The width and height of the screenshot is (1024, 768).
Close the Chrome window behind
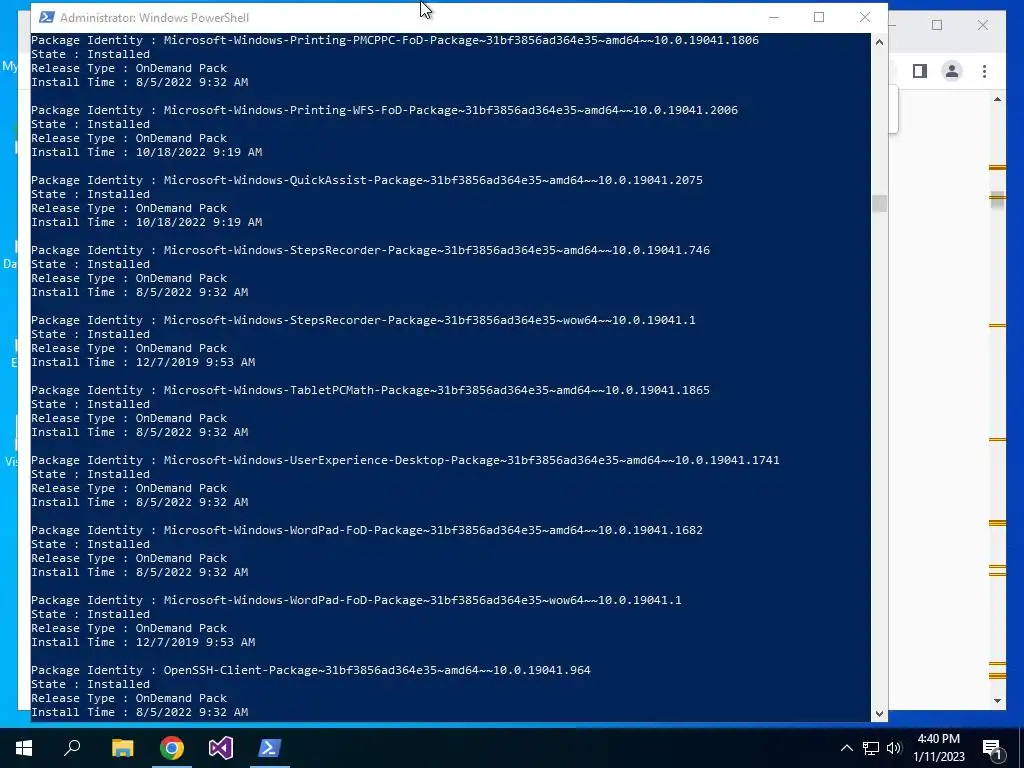(x=983, y=25)
